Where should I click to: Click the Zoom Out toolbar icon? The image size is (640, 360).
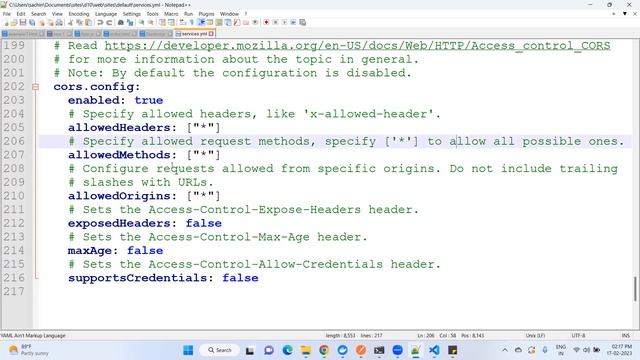click(151, 22)
